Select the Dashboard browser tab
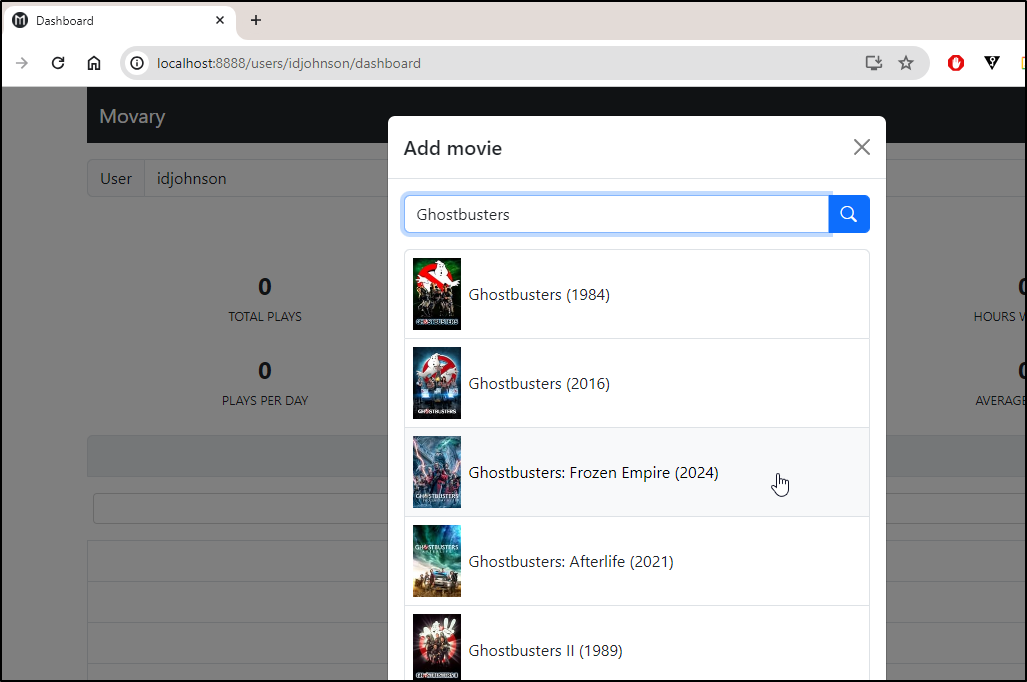Image resolution: width=1027 pixels, height=682 pixels. (120, 20)
